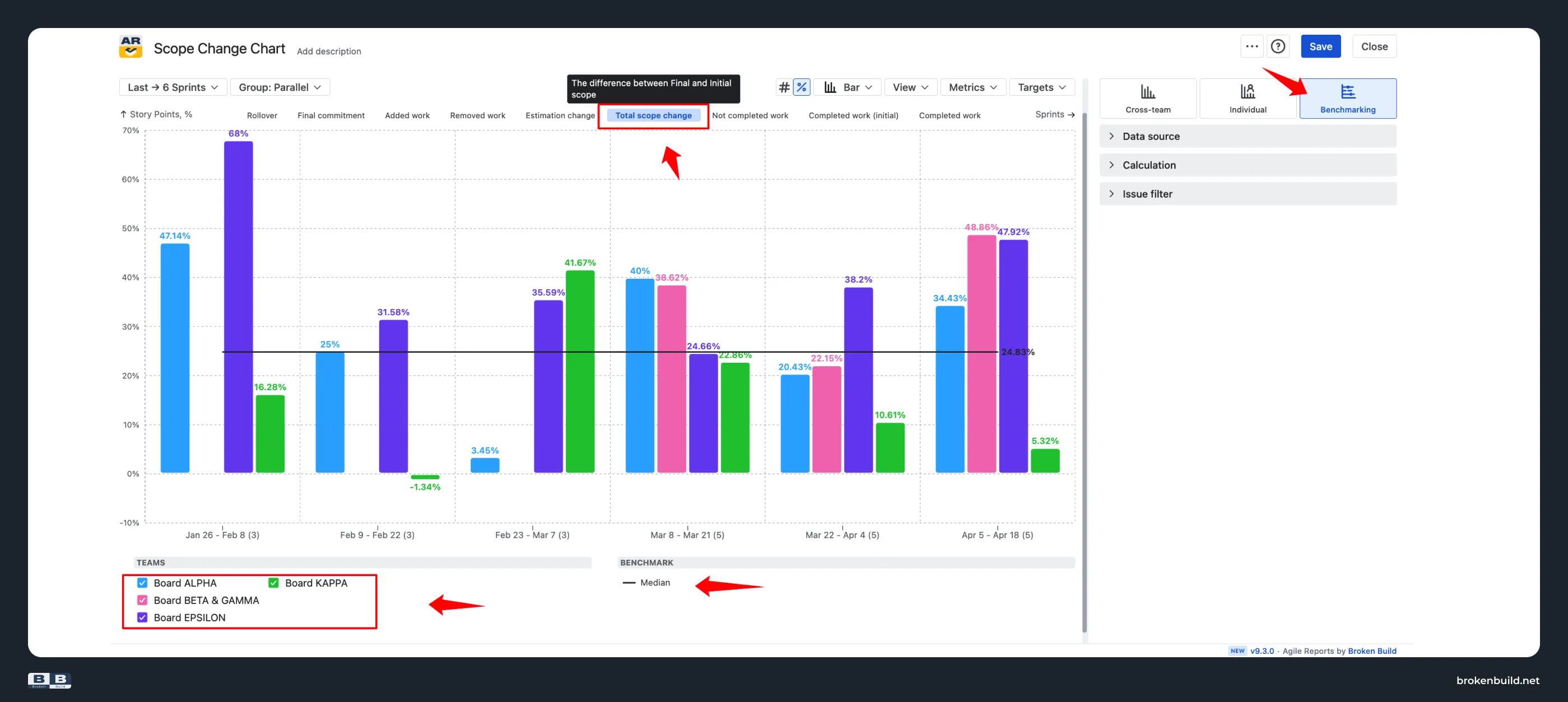Select the Total scope change metric tab
The width and height of the screenshot is (1568, 702).
(x=653, y=115)
